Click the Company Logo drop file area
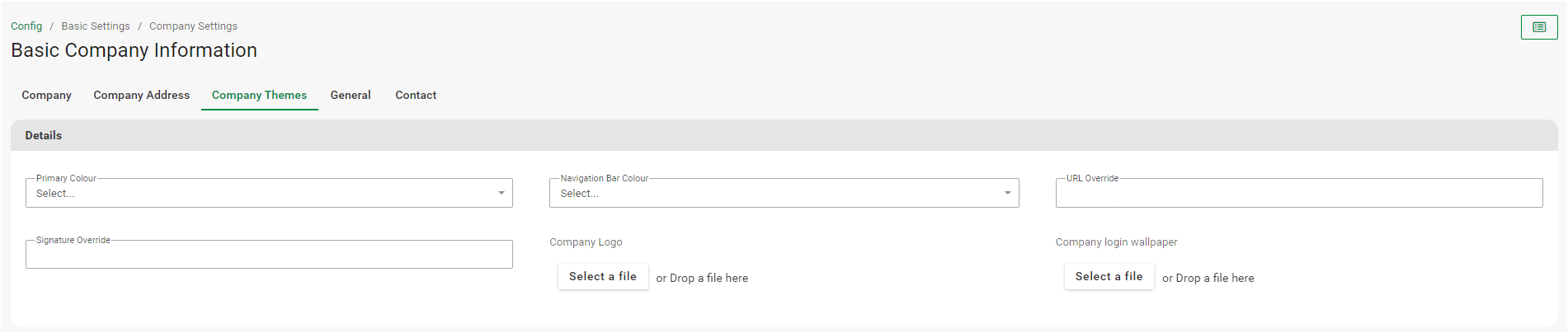This screenshot has width=1568, height=333. (x=702, y=279)
